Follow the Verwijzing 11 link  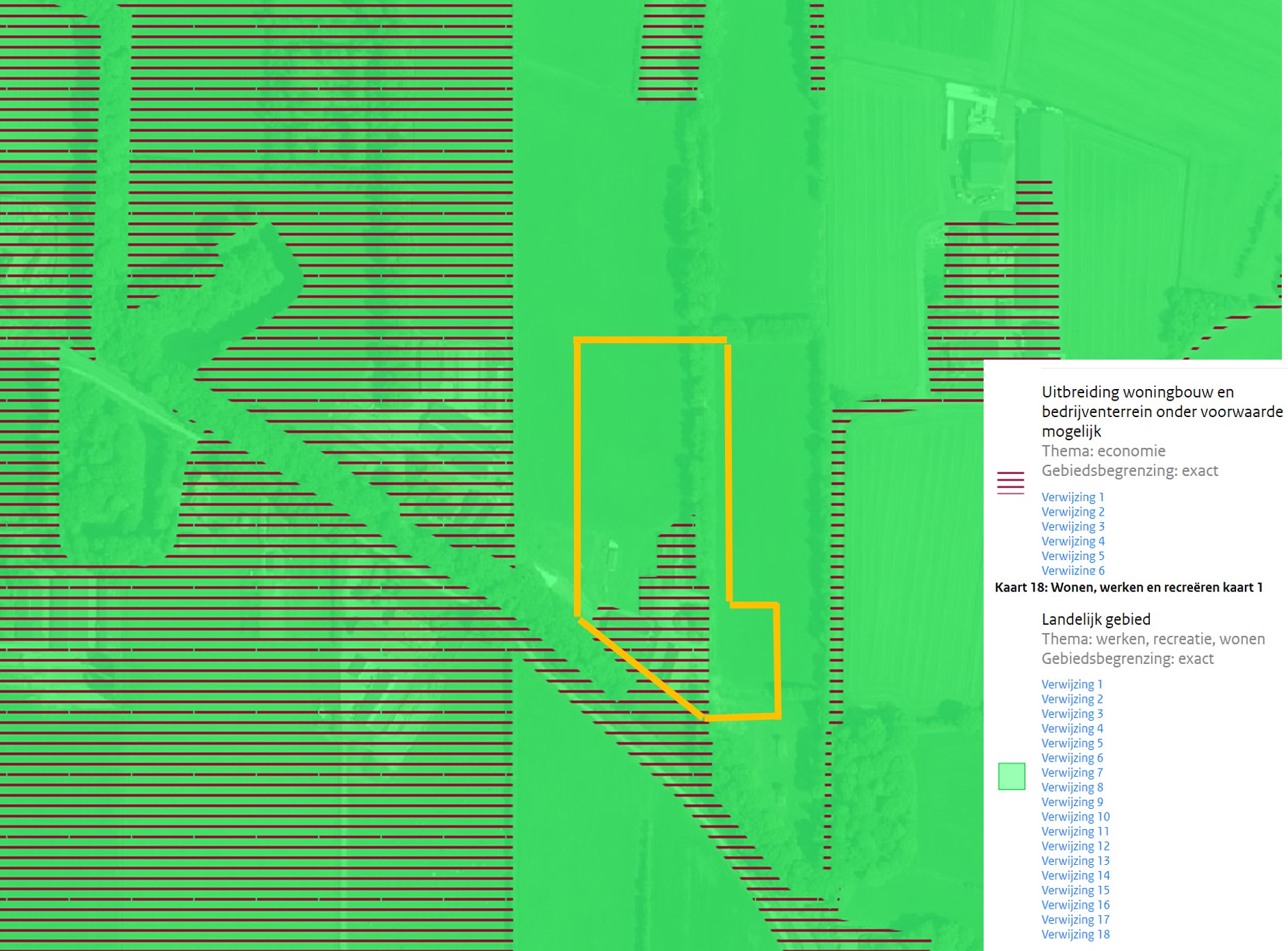click(1075, 831)
